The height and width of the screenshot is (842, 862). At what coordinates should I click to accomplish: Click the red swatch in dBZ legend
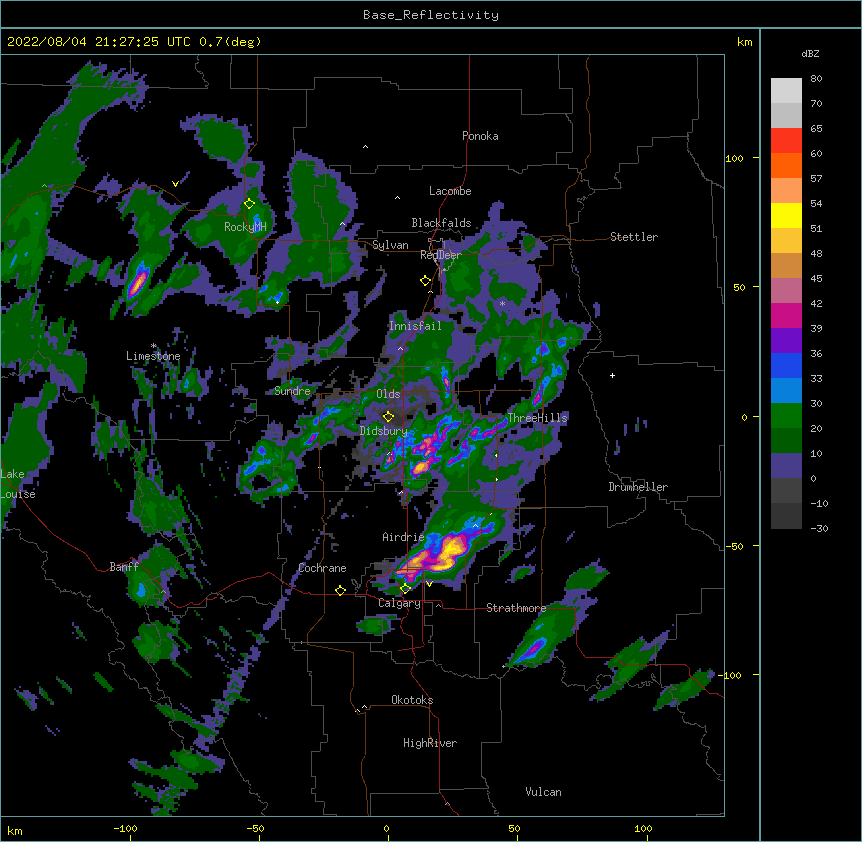coord(786,141)
